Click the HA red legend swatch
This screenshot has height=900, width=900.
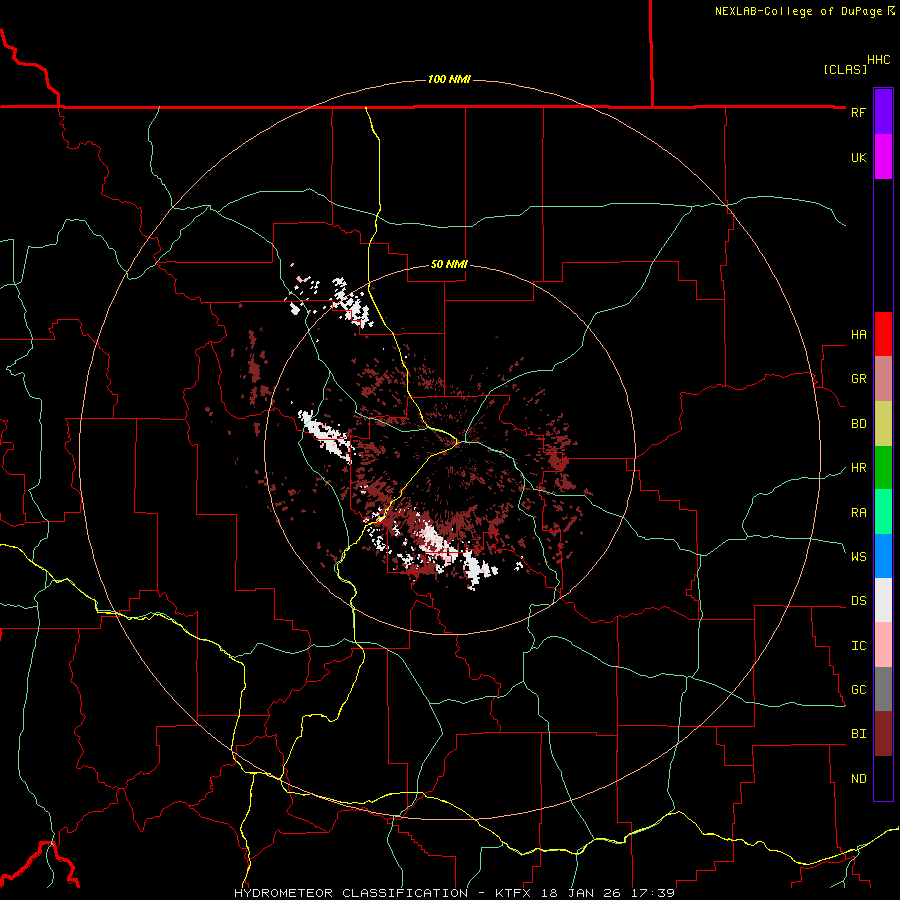(x=883, y=334)
